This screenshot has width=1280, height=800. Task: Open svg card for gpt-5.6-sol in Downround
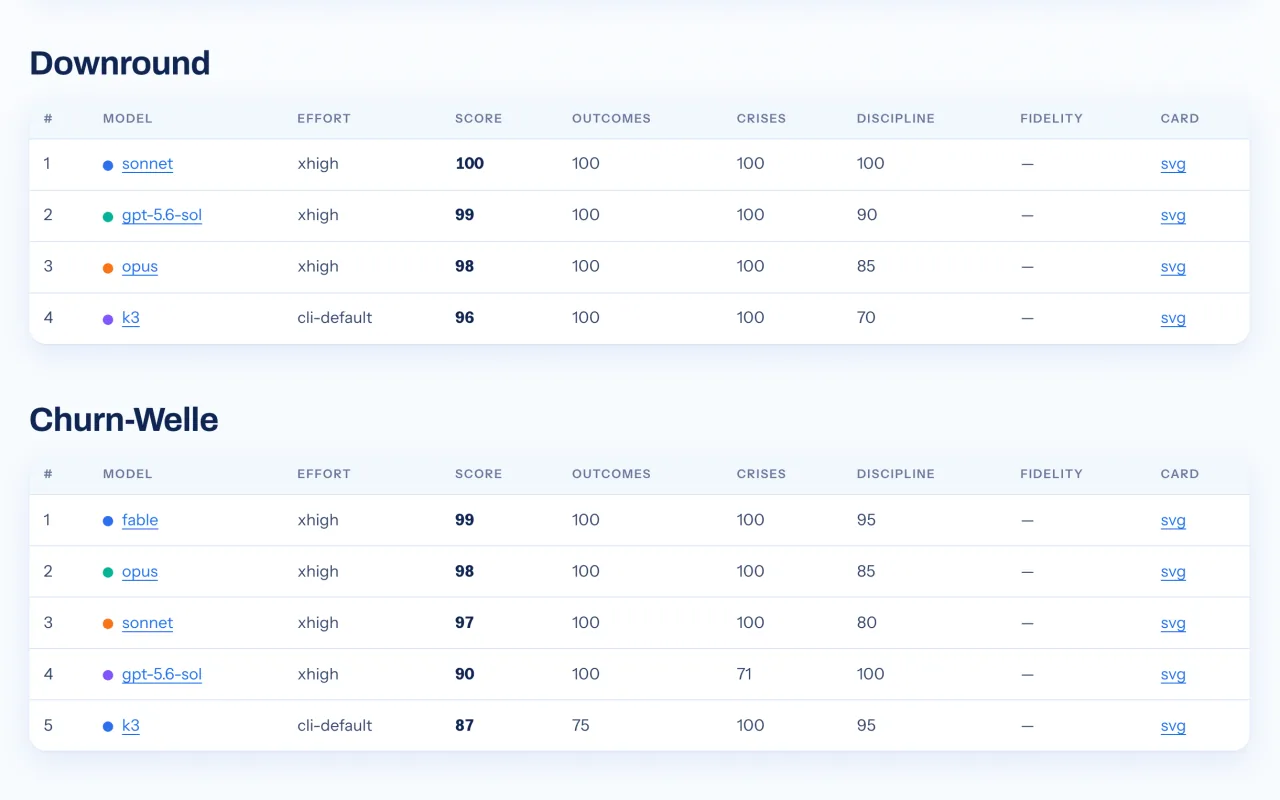click(x=1173, y=215)
